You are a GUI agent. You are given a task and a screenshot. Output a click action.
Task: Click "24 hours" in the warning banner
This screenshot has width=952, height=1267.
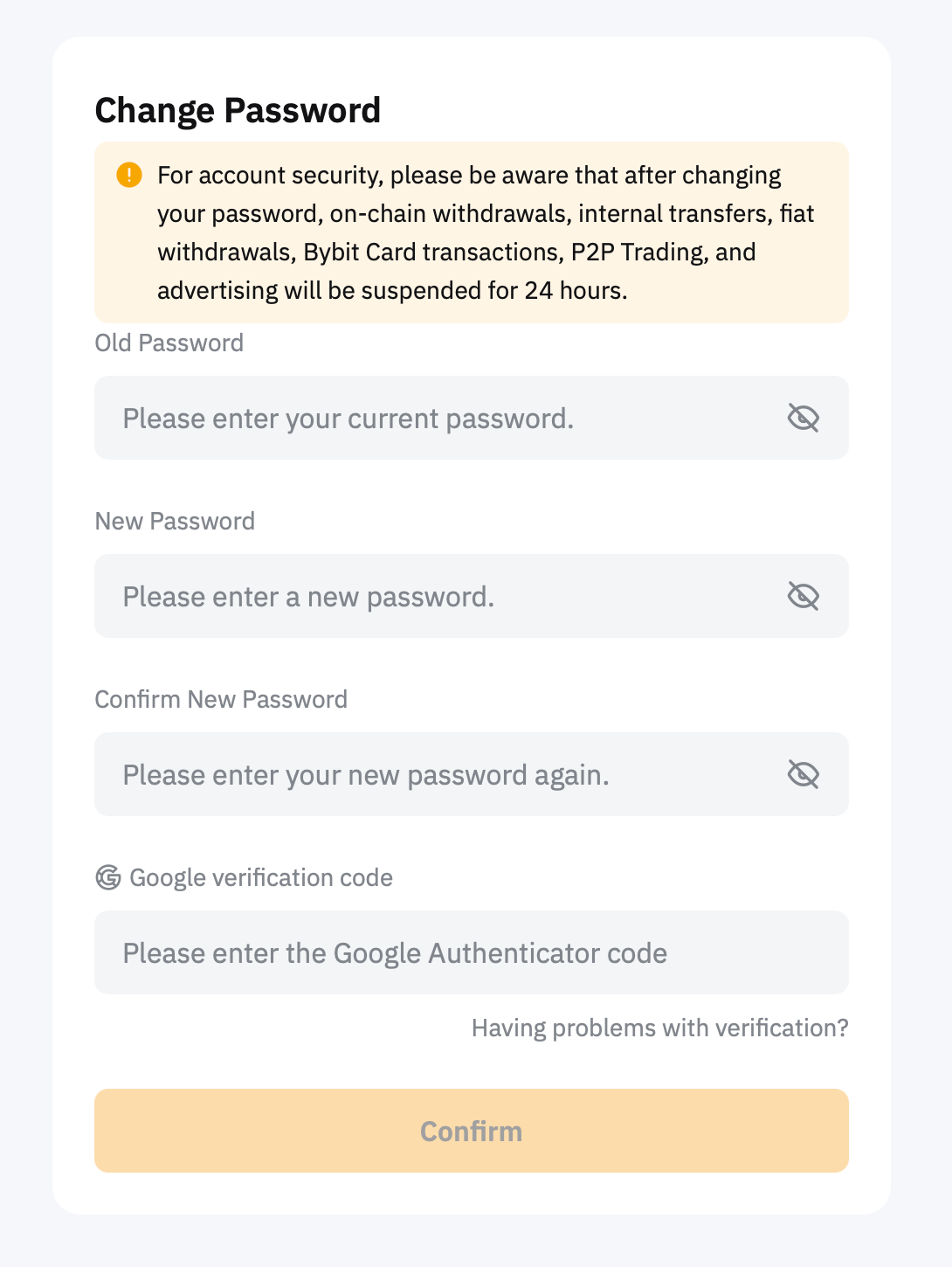[x=574, y=291]
